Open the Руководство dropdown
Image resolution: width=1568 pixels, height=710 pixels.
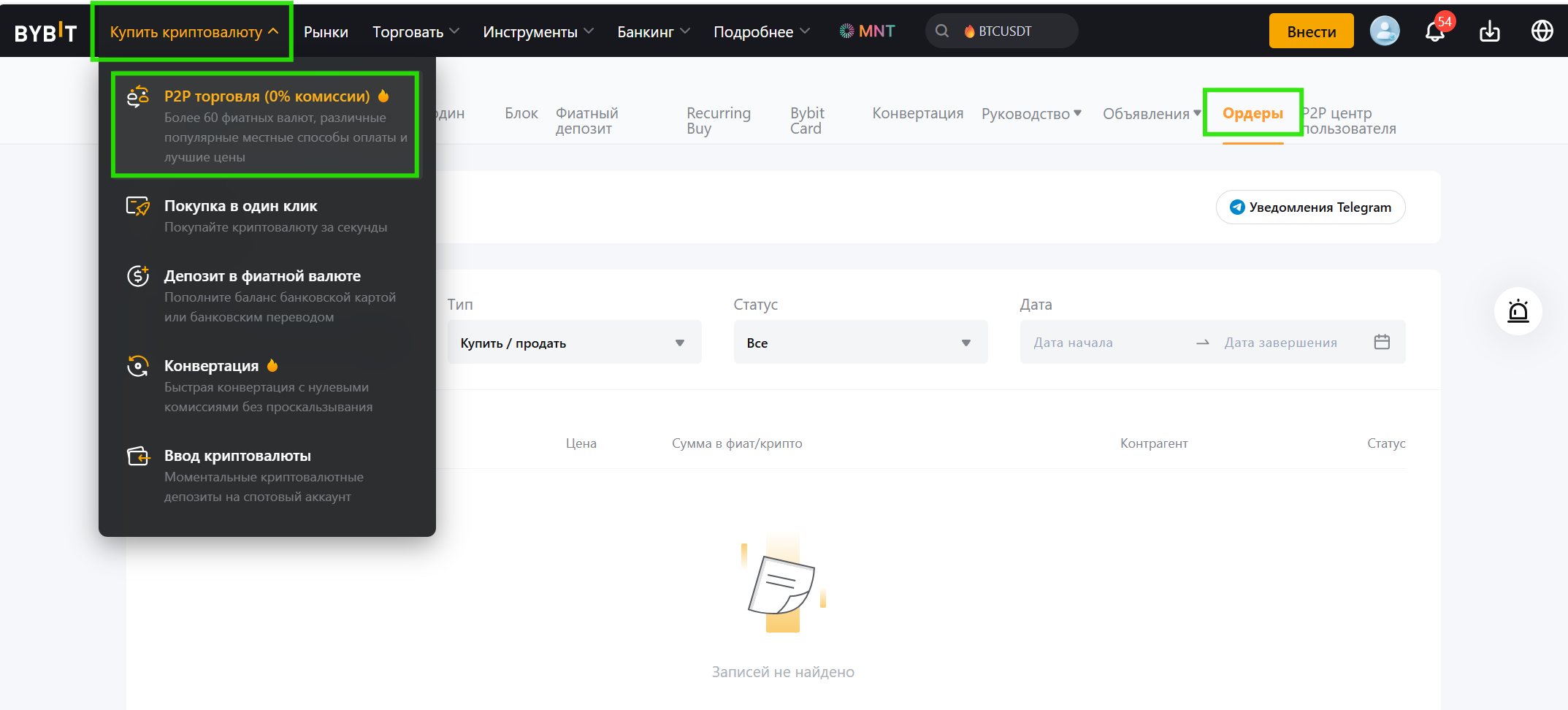point(1030,114)
